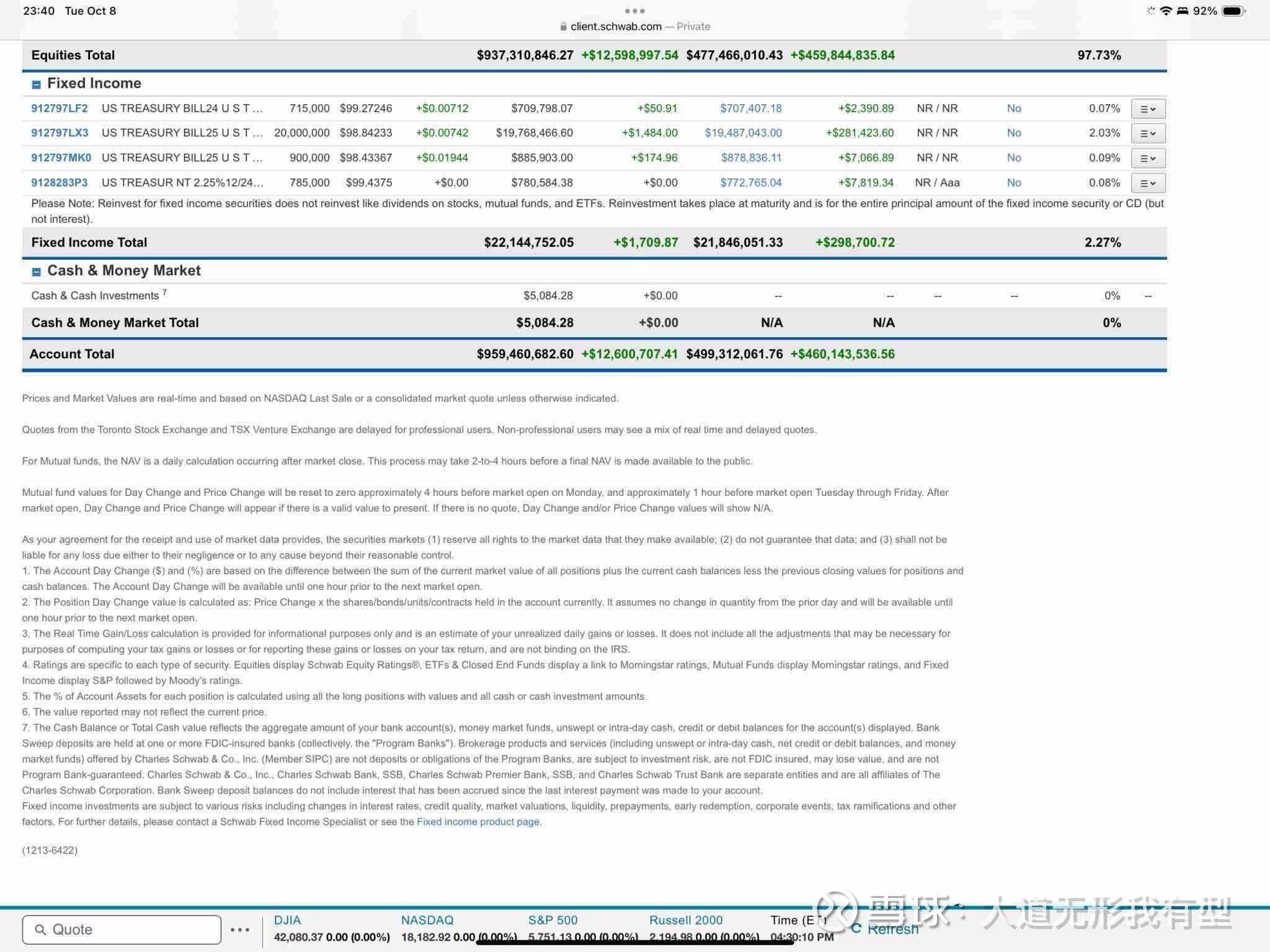Toggle reinvest 'No' for 912797MK0
The height and width of the screenshot is (952, 1270).
coord(1014,158)
